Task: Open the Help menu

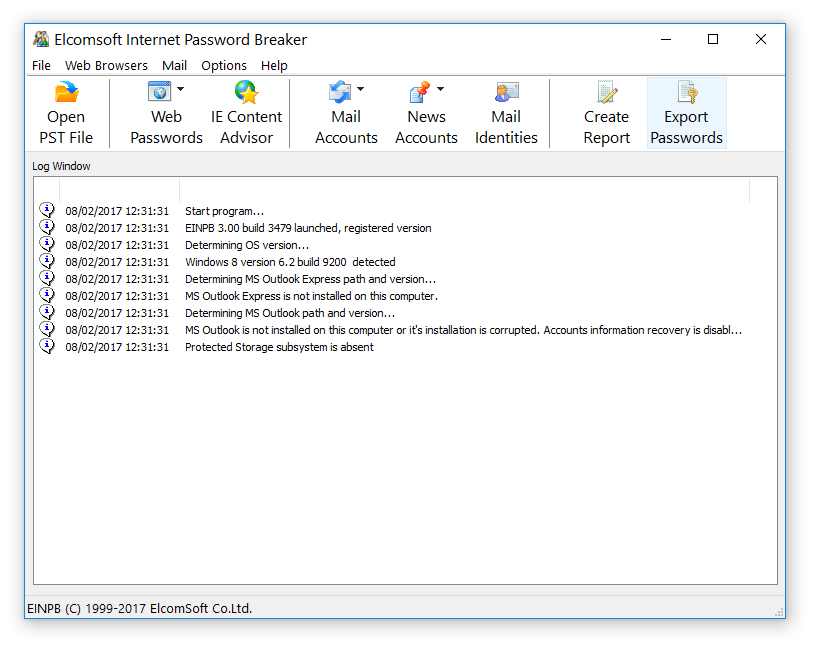Action: coord(274,66)
